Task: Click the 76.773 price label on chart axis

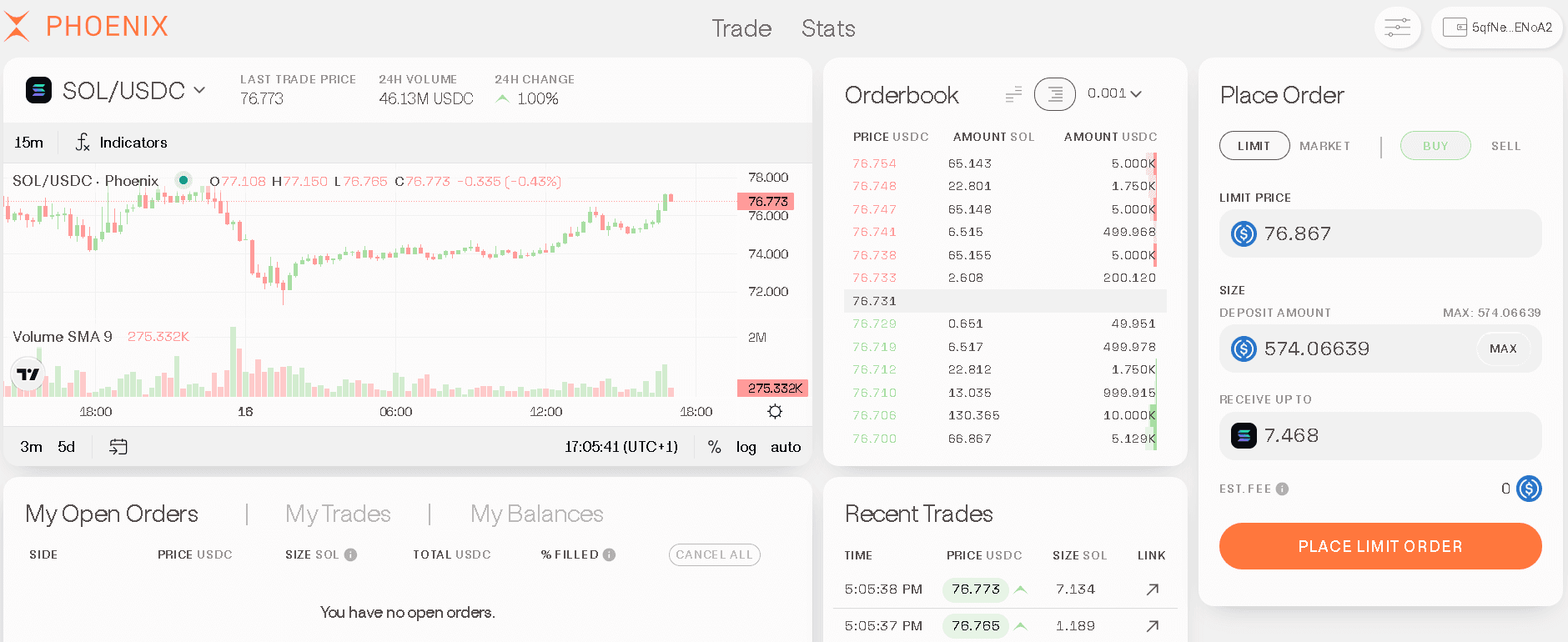Action: click(x=766, y=201)
